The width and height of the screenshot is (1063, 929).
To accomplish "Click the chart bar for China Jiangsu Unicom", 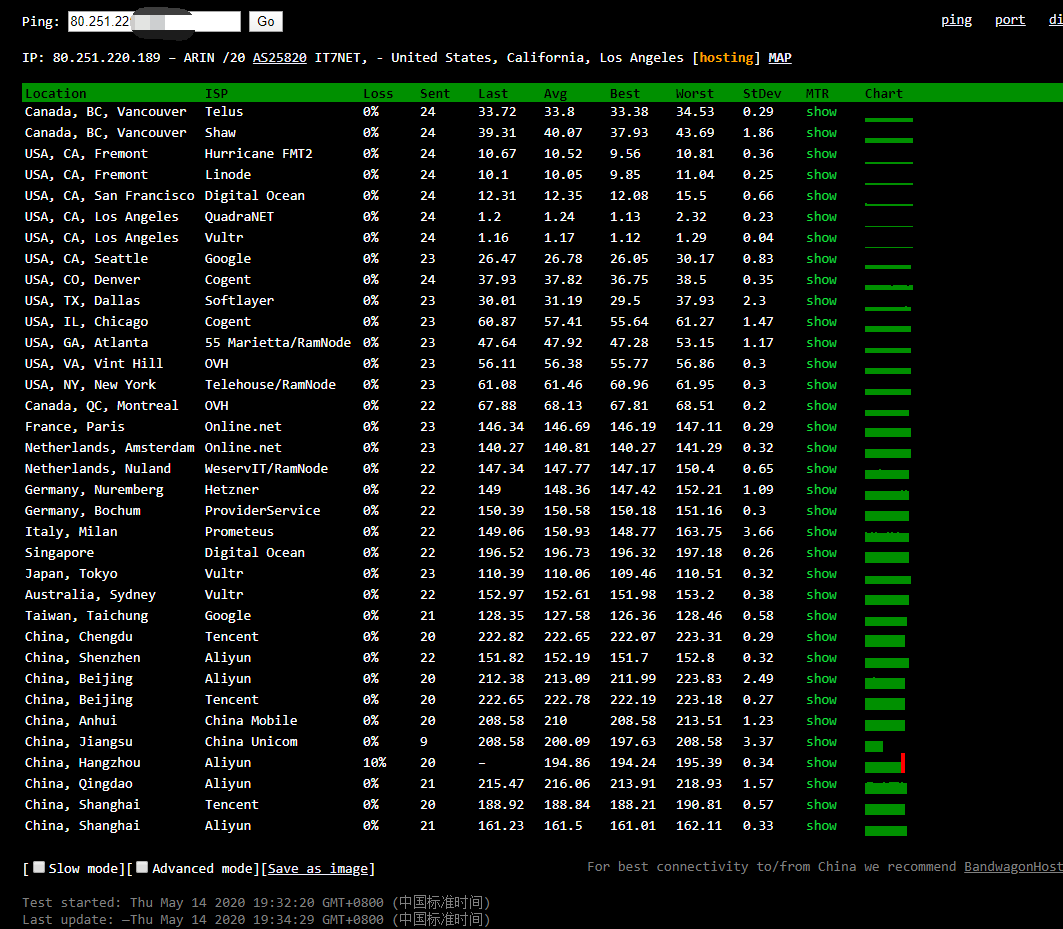I will (x=874, y=746).
